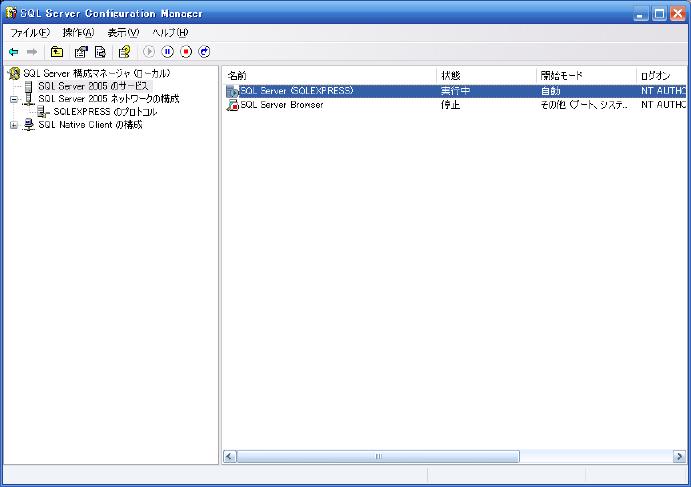Viewport: 691px width, 487px height.
Task: Select SQL Server 構成マネージャ (ローカル) tree root
Action: (97, 73)
